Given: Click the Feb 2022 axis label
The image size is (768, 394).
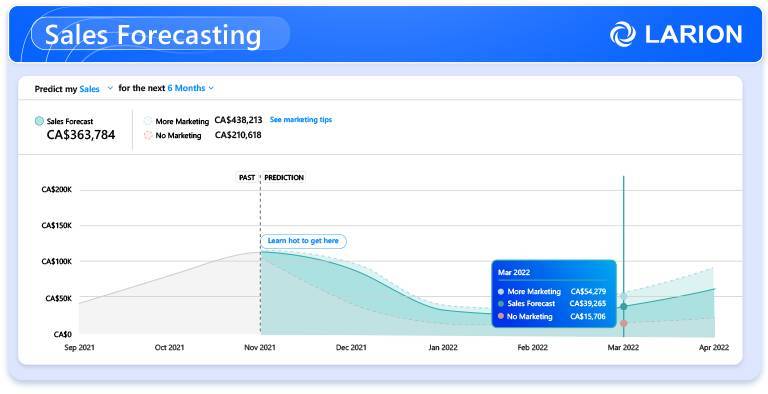Looking at the screenshot, I should 532,347.
